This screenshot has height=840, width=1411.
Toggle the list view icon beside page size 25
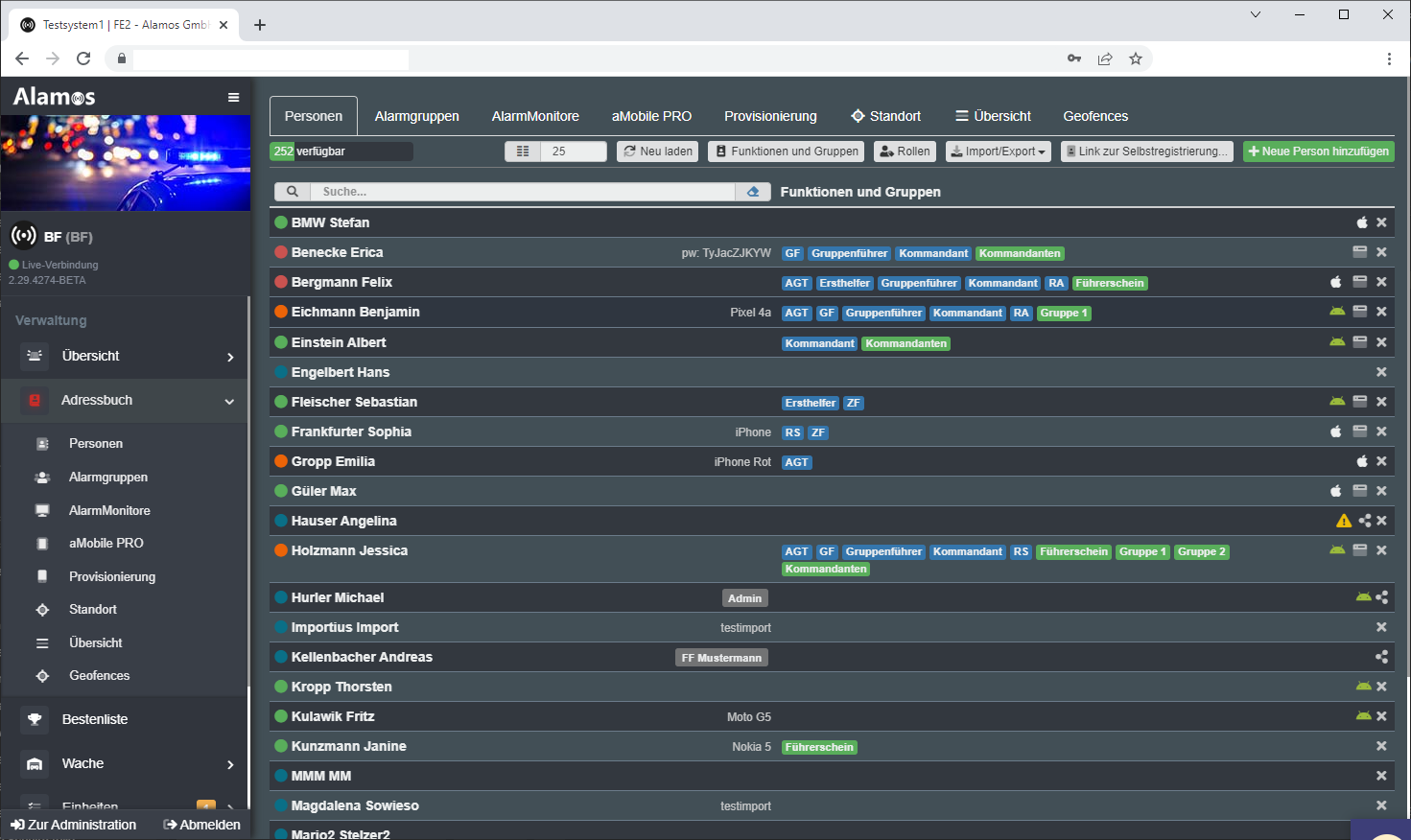523,152
